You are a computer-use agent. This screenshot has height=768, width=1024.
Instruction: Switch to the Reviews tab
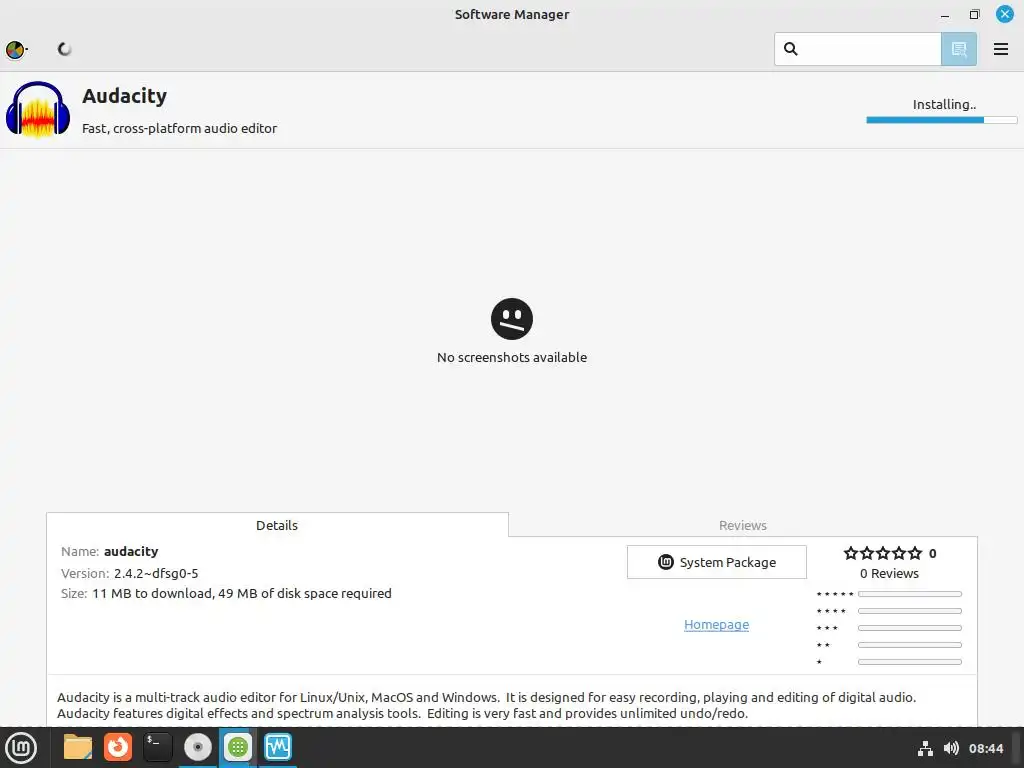pos(743,525)
